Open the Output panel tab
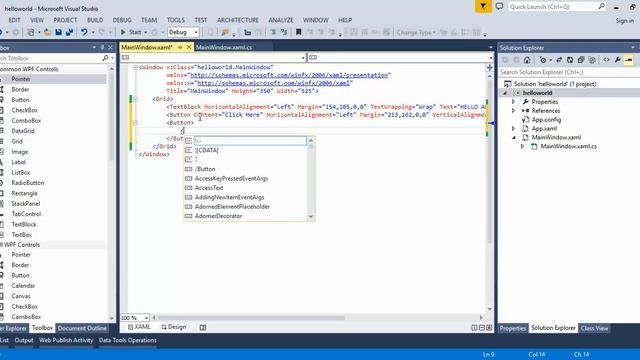This screenshot has height=360, width=640. point(24,340)
